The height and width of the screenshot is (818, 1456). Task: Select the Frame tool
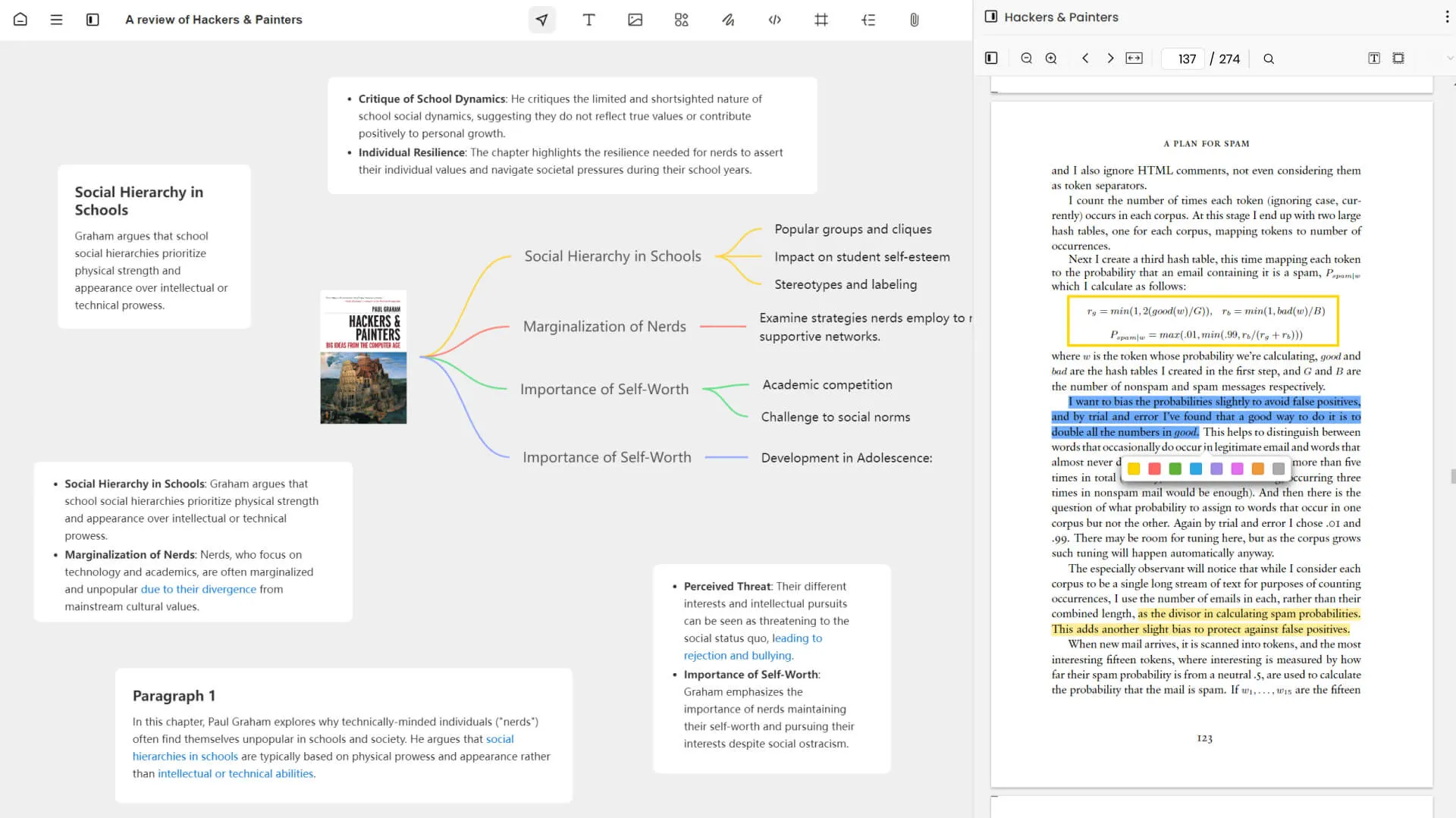(821, 20)
